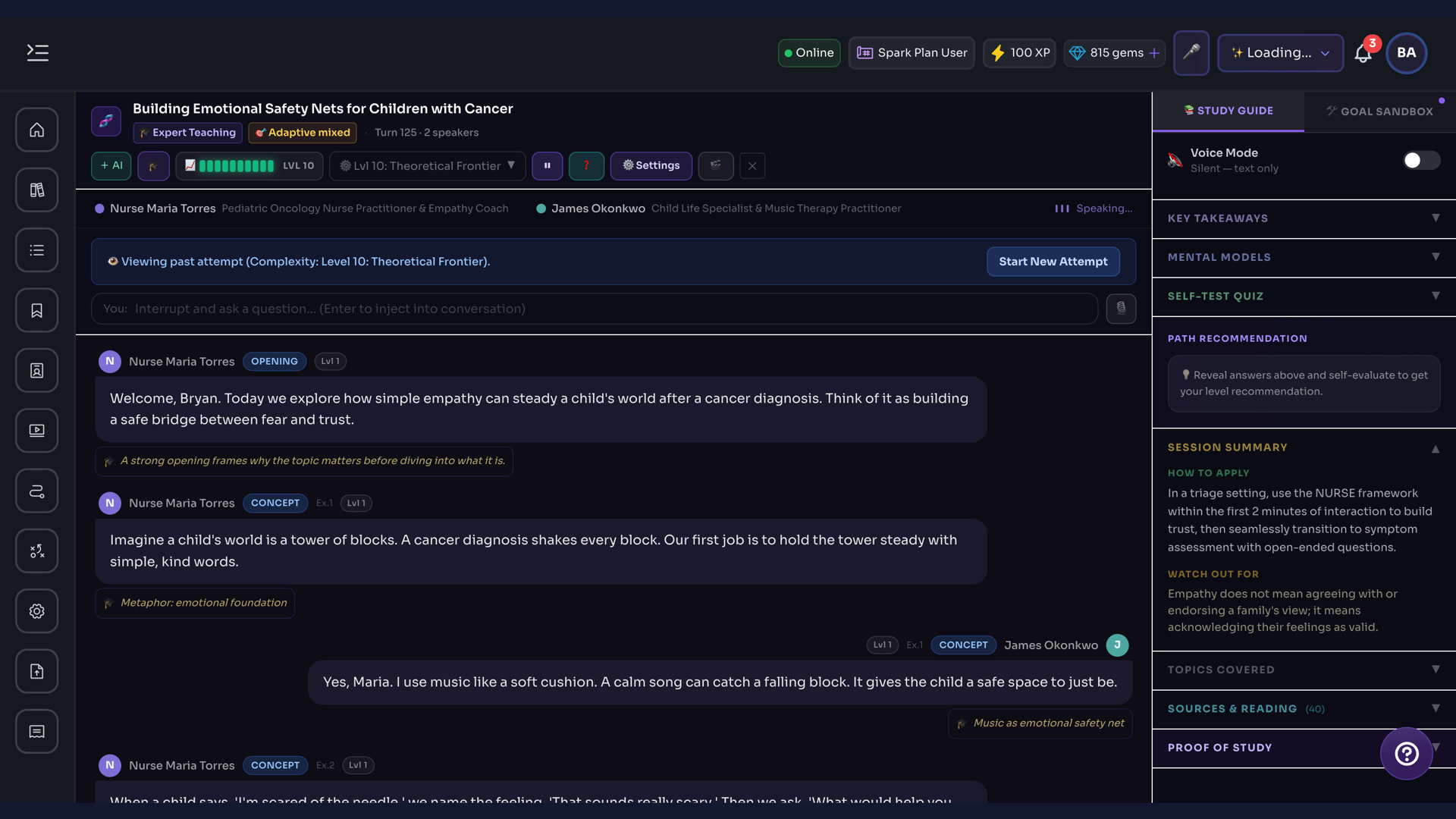Close the session with X button
The width and height of the screenshot is (1456, 819).
(752, 165)
